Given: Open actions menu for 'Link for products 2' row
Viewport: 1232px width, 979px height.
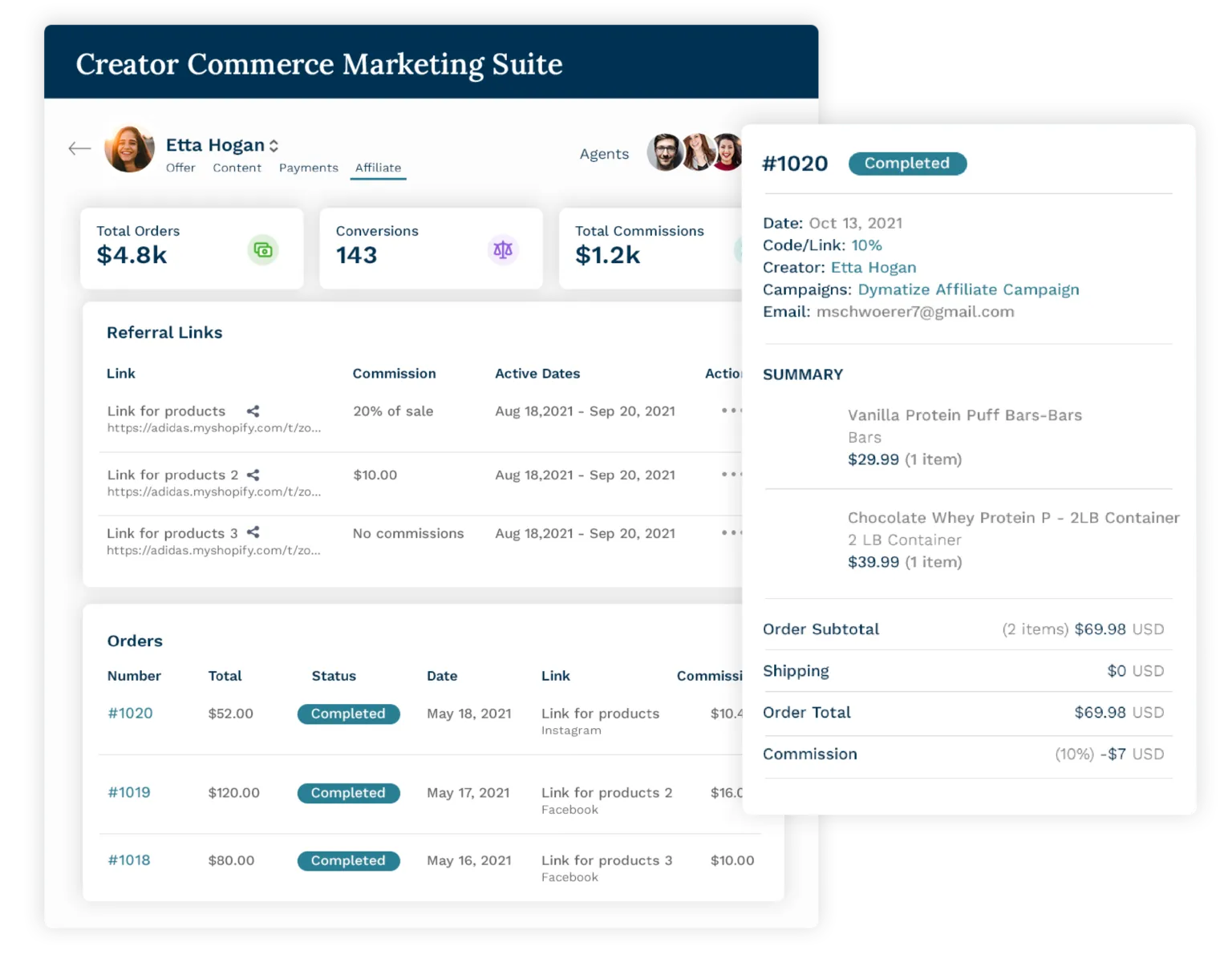Looking at the screenshot, I should pyautogui.click(x=731, y=475).
